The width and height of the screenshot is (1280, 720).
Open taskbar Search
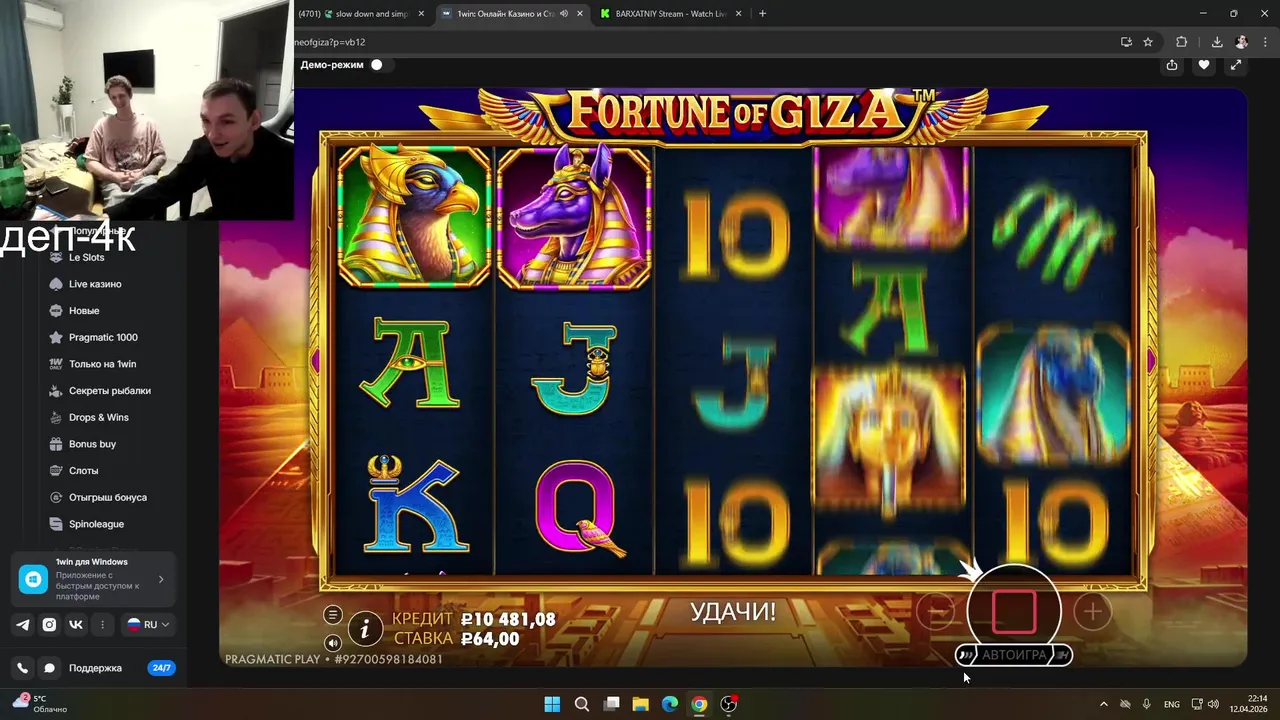582,704
